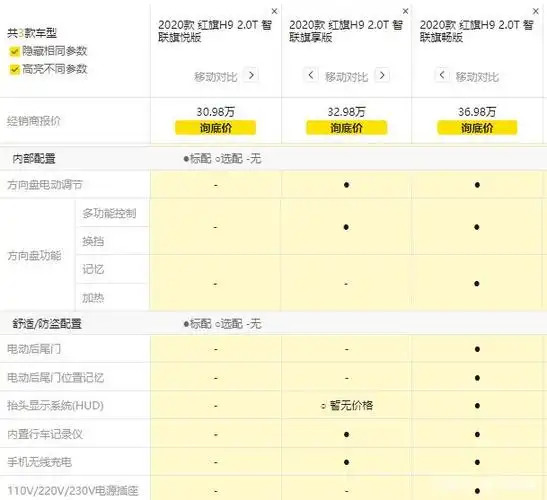Open the 2020款 红旗H9 2.0T 智联旗畅版 title

click(476, 31)
